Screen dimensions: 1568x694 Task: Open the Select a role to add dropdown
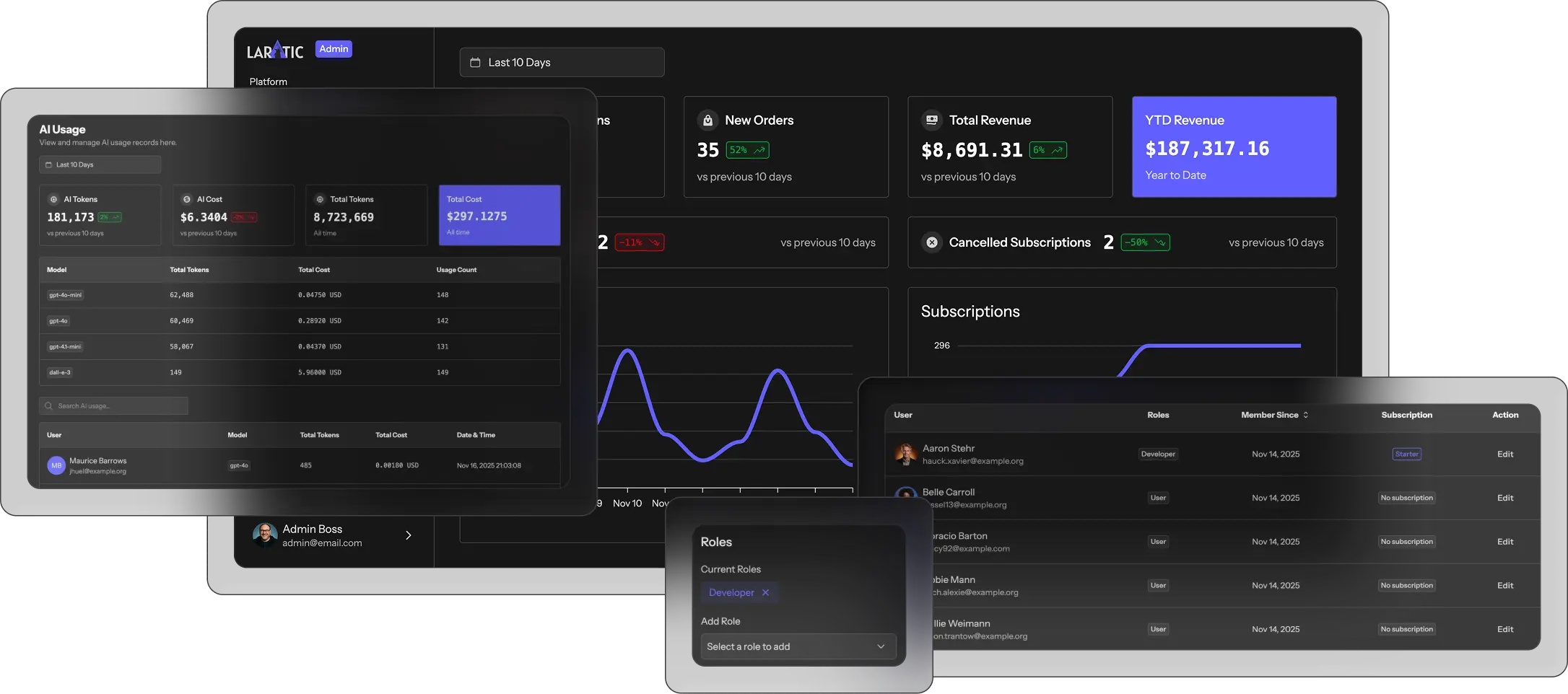[x=798, y=646]
